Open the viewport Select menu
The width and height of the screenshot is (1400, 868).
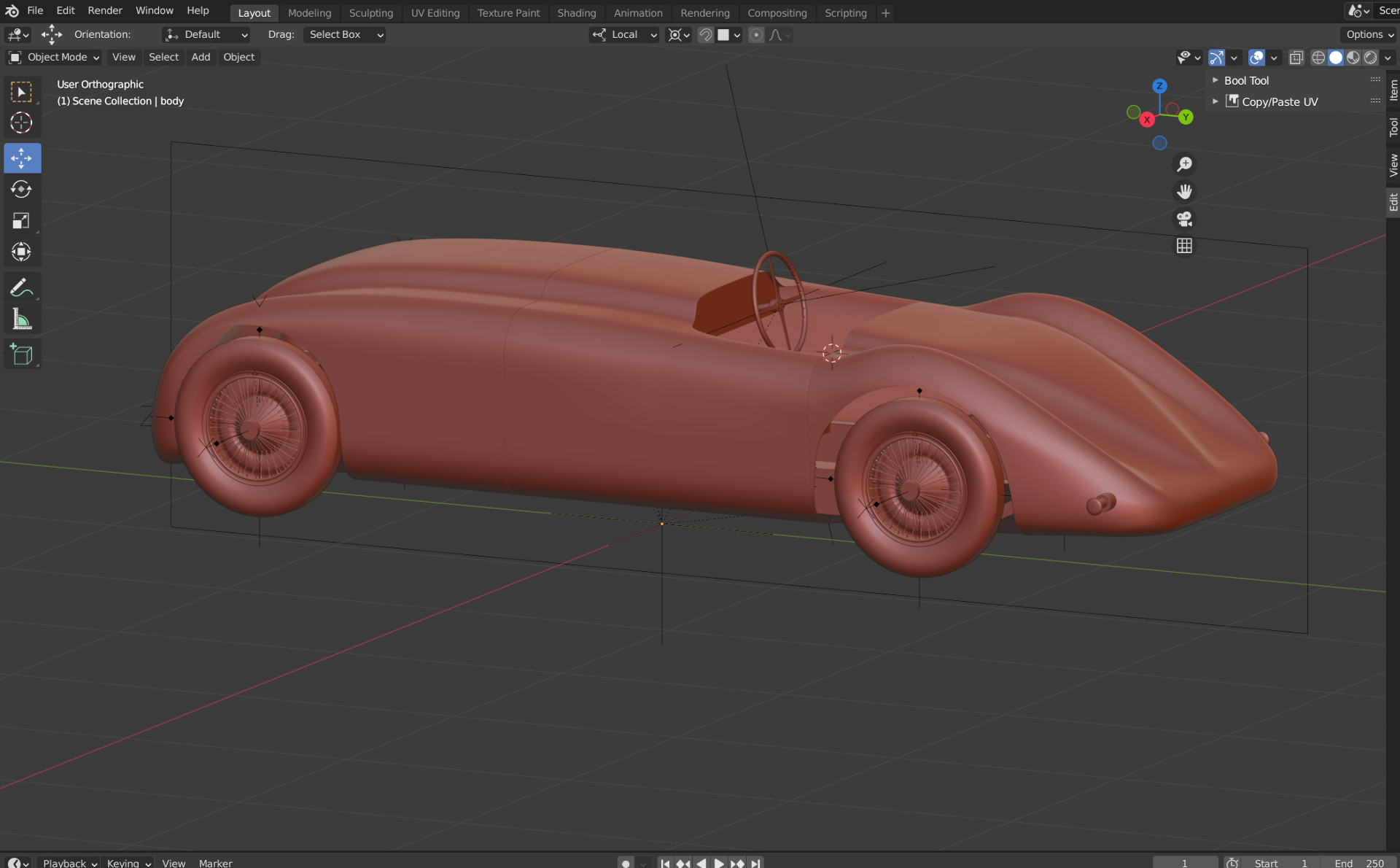(163, 57)
